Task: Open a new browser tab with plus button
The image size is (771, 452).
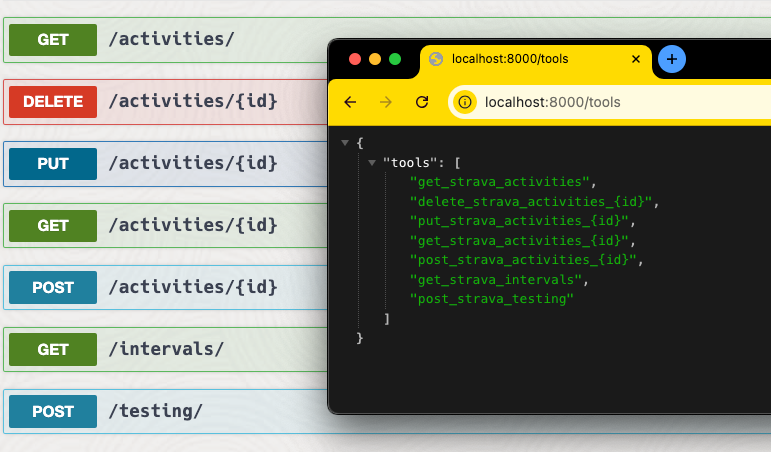Action: [672, 59]
